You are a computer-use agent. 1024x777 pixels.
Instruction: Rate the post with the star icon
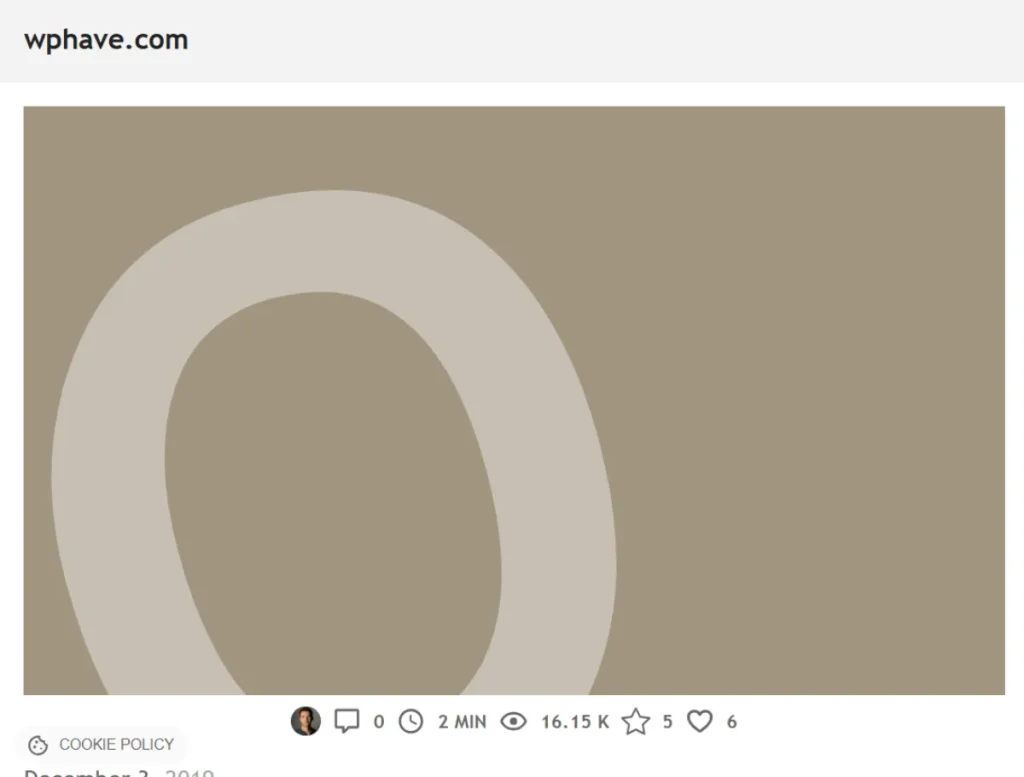[635, 722]
